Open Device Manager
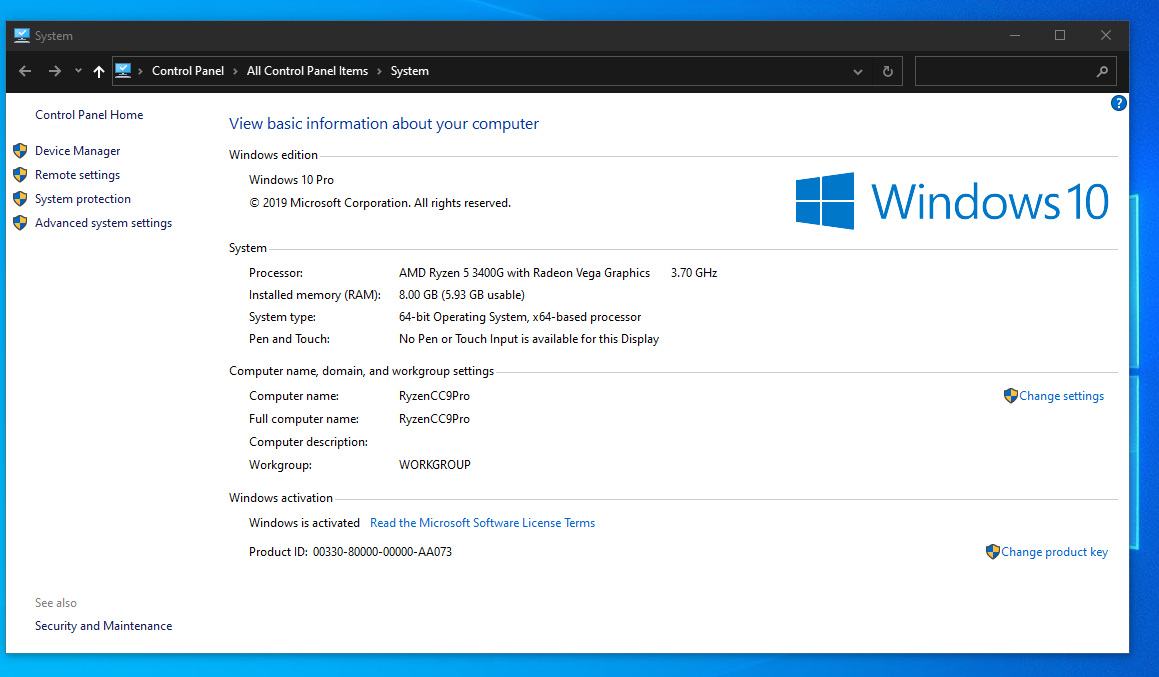Viewport: 1159px width, 677px height. (78, 151)
